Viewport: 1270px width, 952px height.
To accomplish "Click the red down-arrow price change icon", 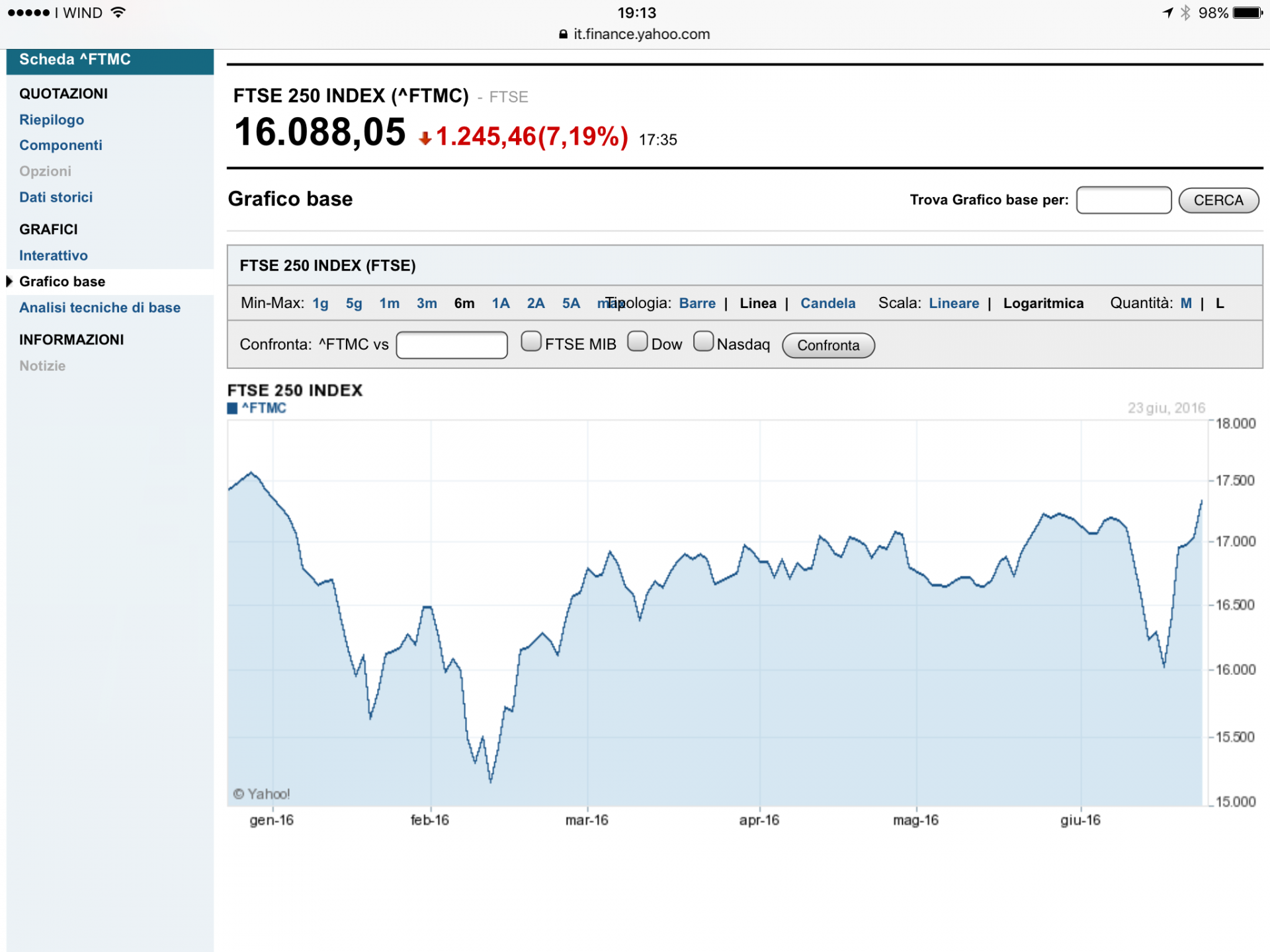I will click(x=425, y=138).
